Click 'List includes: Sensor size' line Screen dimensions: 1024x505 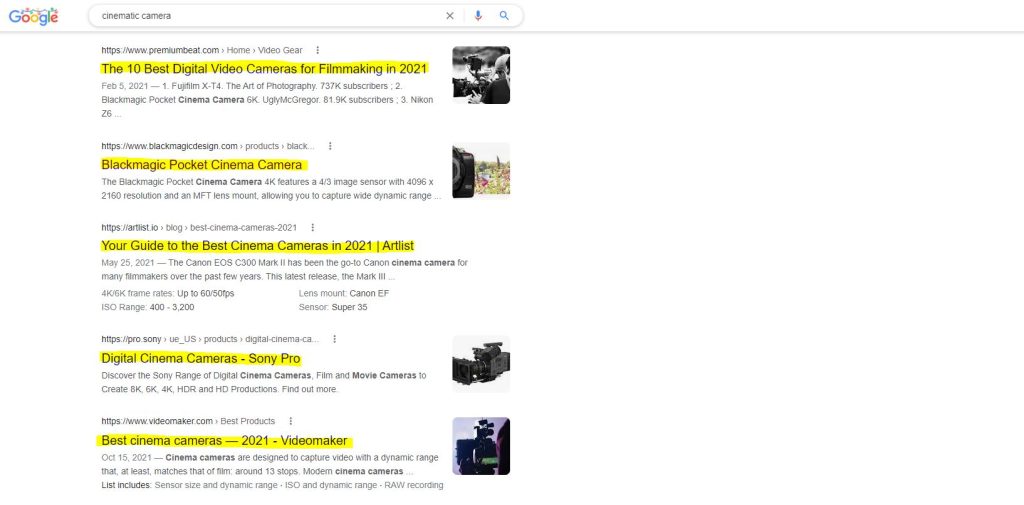[x=272, y=485]
